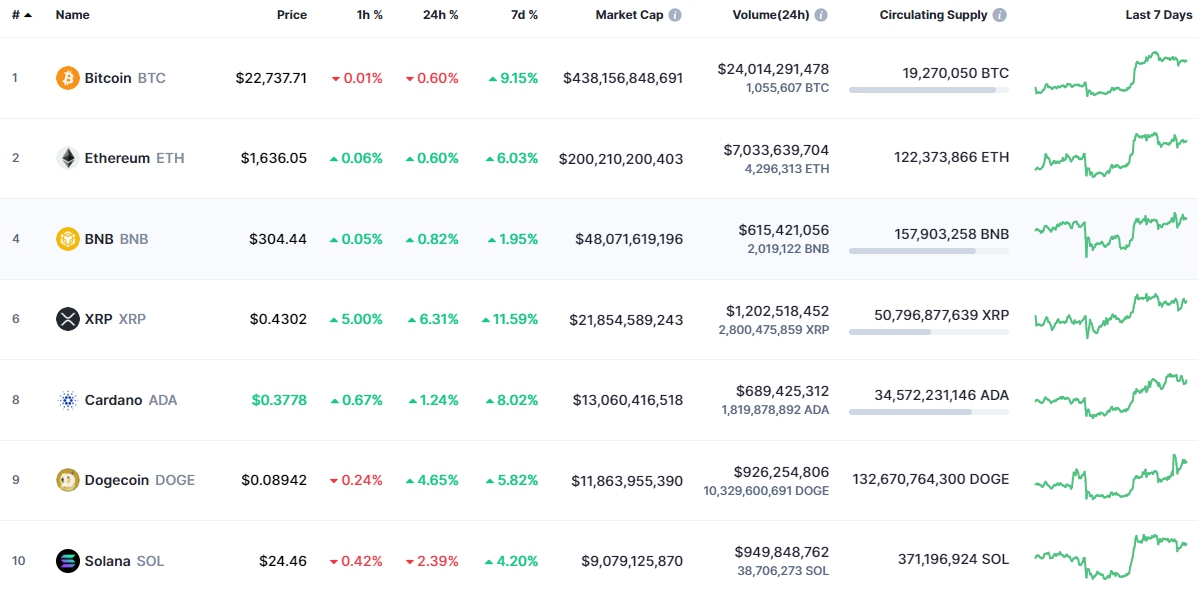1198x597 pixels.
Task: Sort table by 24h % column
Action: [x=440, y=15]
